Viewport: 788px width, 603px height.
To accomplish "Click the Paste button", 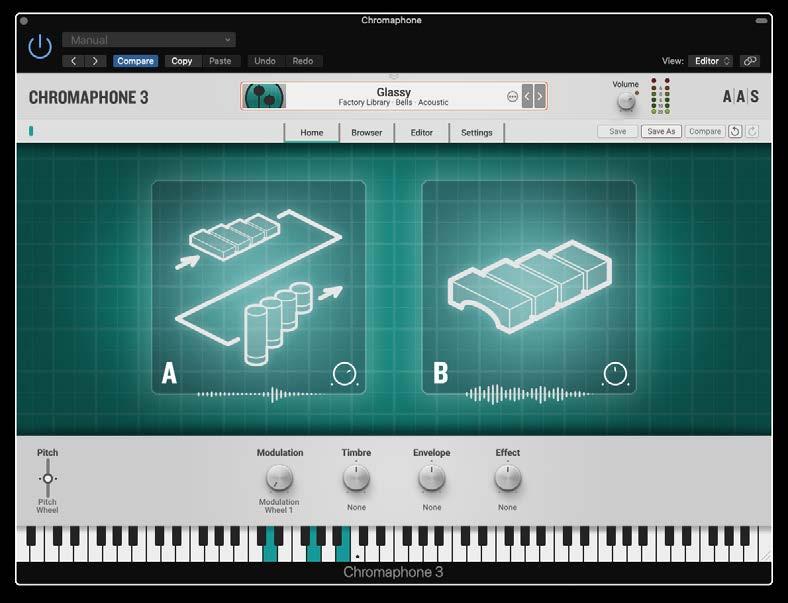I will (x=220, y=61).
